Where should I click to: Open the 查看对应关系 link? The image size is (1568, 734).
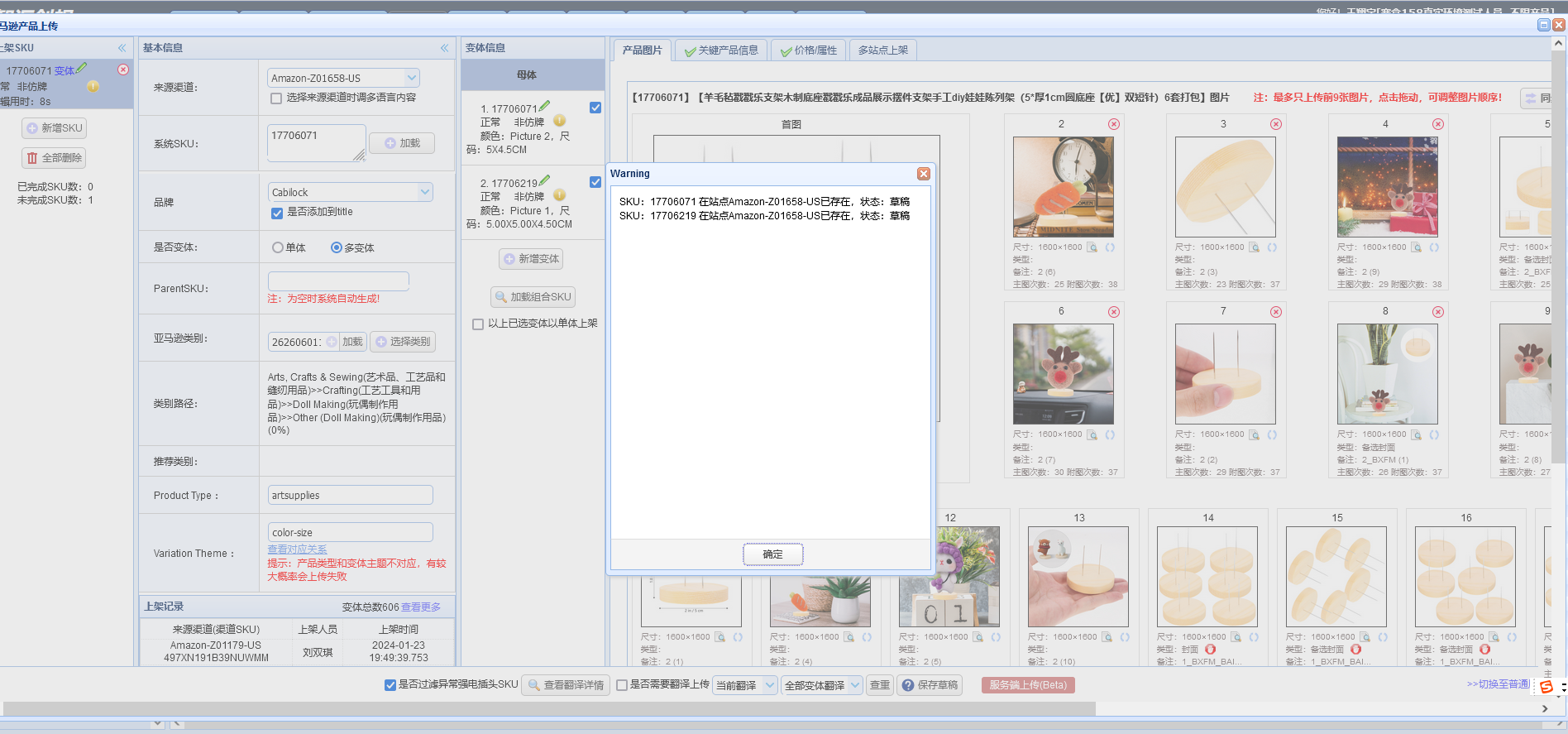click(297, 549)
